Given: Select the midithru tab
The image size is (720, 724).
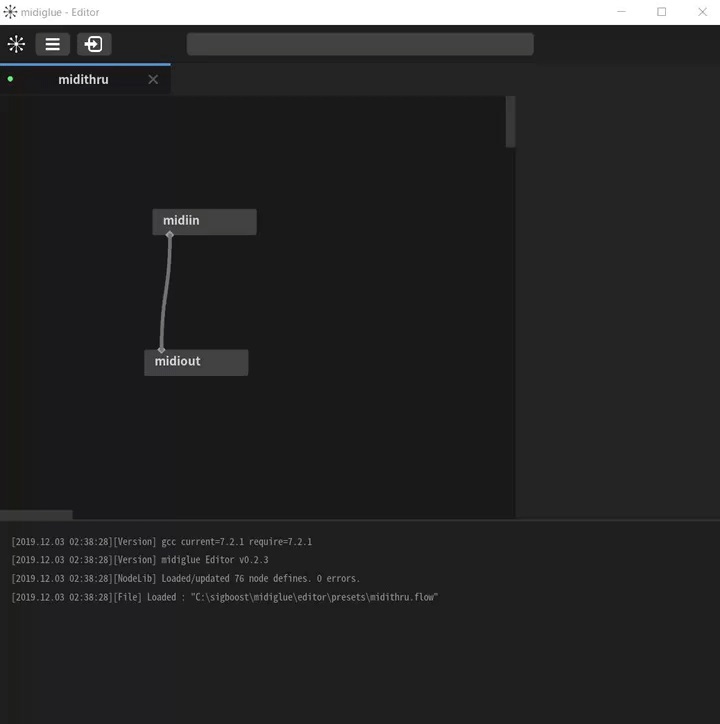Looking at the screenshot, I should coord(84,79).
